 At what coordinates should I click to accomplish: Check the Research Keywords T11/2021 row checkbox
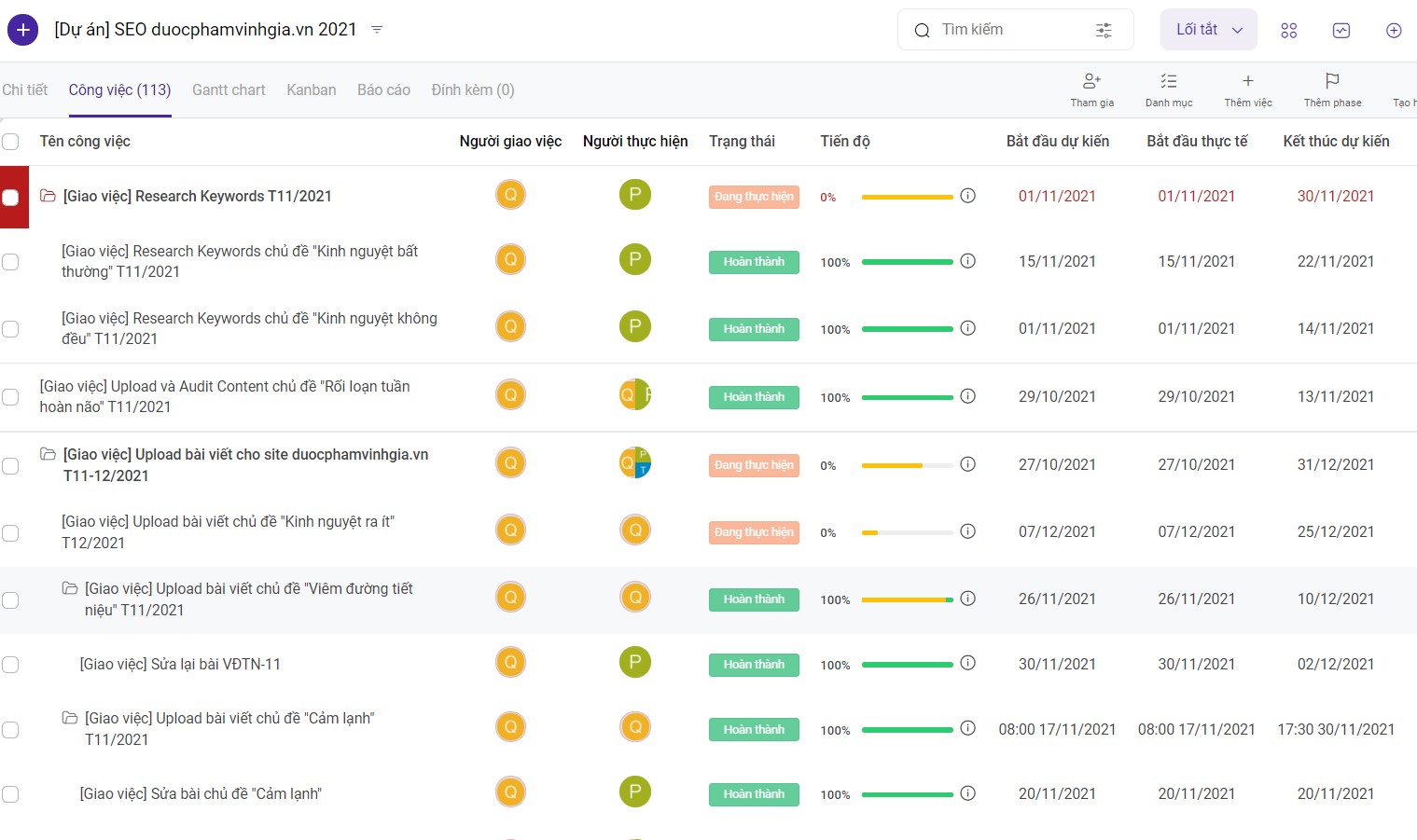pyautogui.click(x=10, y=197)
